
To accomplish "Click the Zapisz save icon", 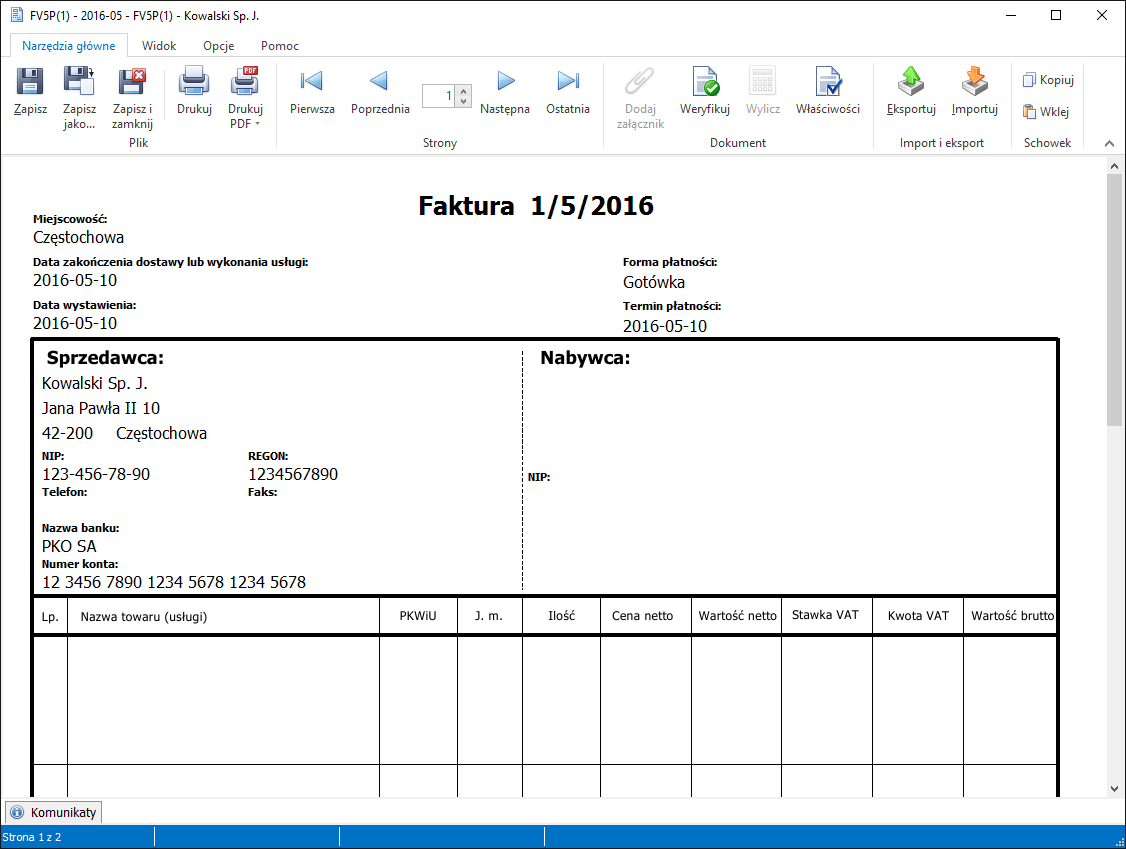I will 30,83.
